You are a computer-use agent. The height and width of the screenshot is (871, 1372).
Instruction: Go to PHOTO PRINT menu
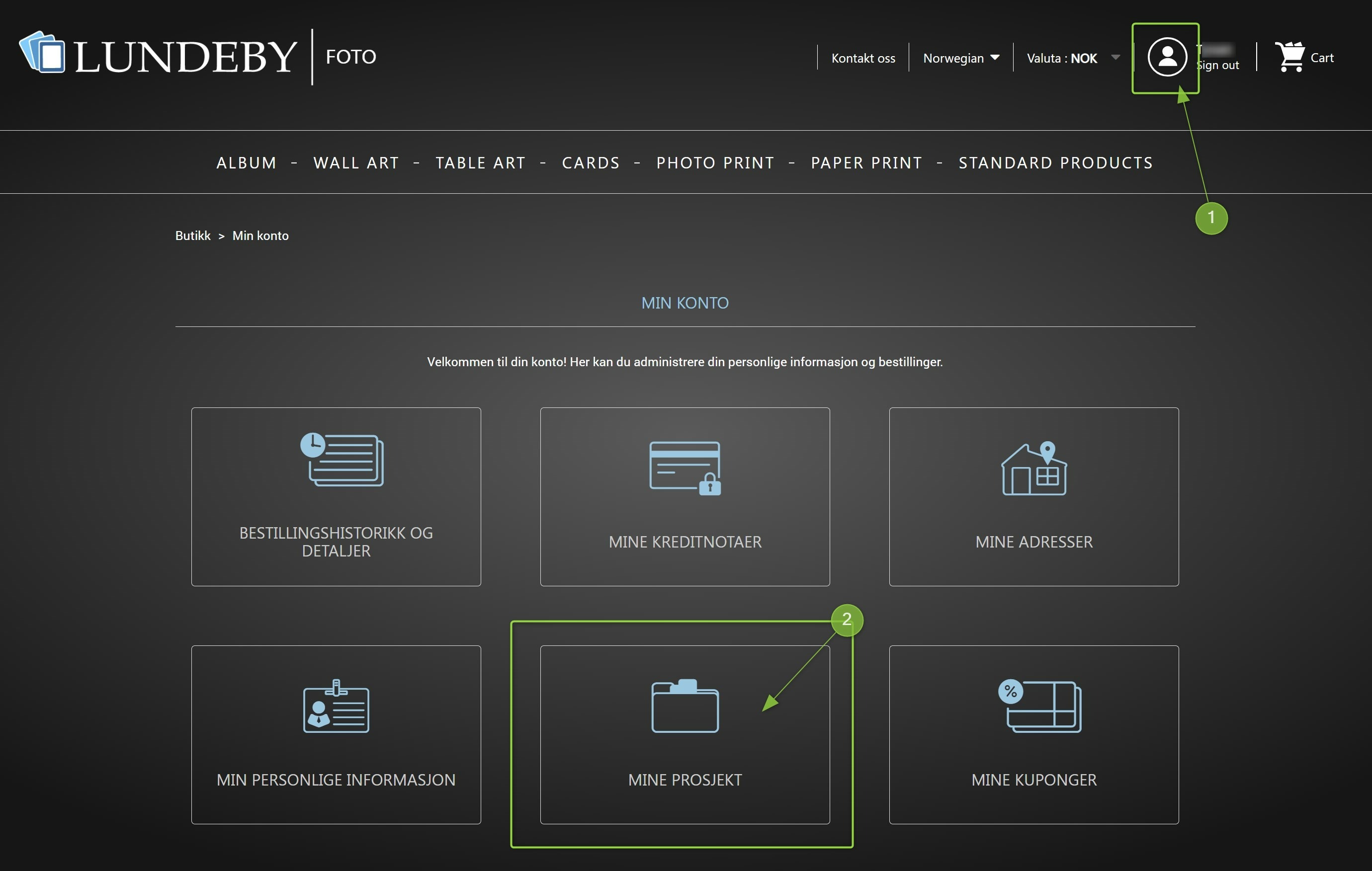point(715,163)
